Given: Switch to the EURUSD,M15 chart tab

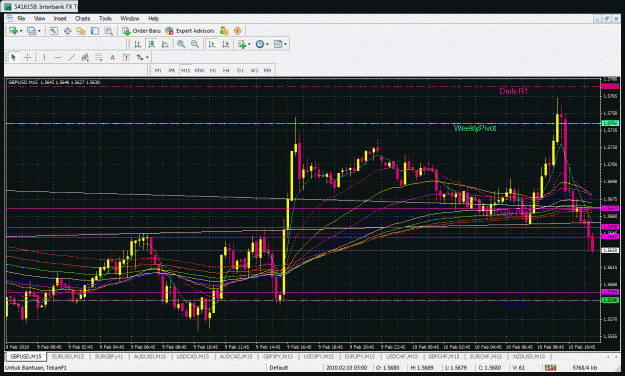Looking at the screenshot, I should tap(68, 356).
